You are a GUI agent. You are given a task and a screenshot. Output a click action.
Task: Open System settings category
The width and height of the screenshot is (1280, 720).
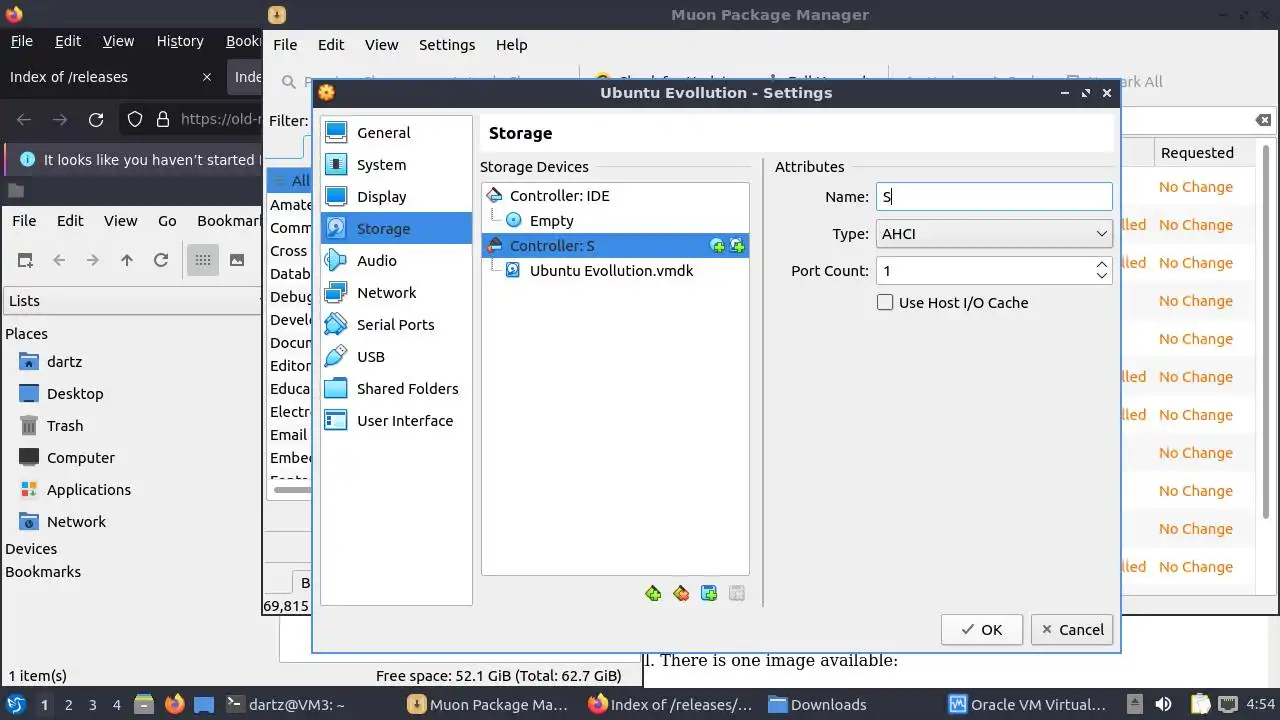tap(396, 165)
